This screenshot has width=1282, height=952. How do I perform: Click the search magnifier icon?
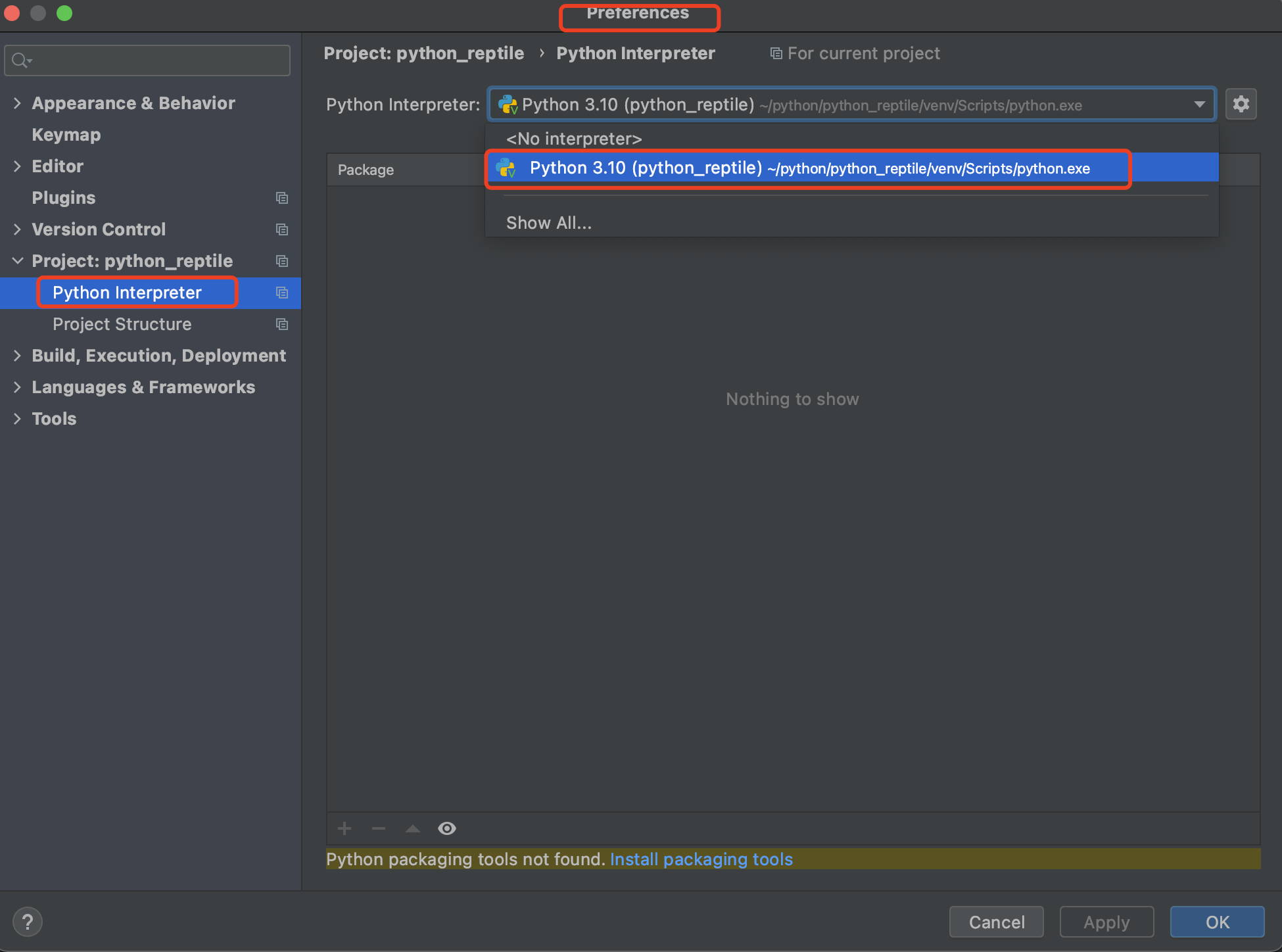point(21,60)
